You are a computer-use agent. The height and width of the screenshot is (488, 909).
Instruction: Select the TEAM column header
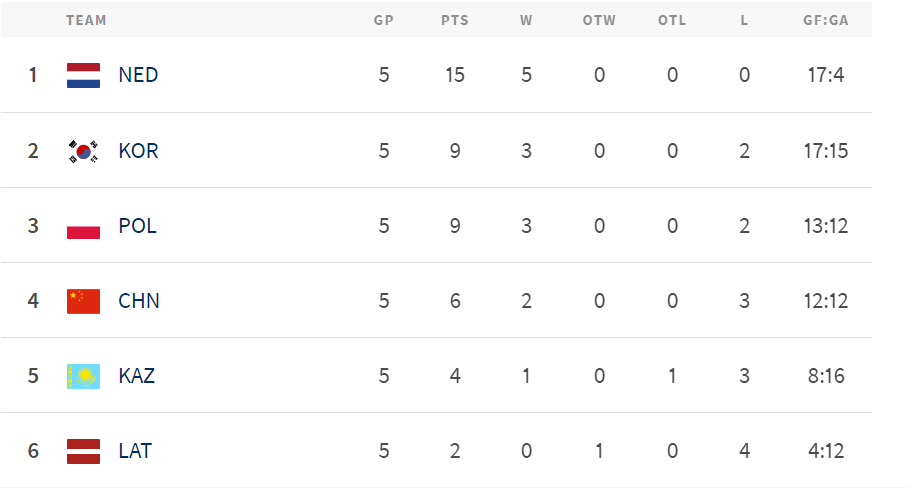(x=86, y=20)
